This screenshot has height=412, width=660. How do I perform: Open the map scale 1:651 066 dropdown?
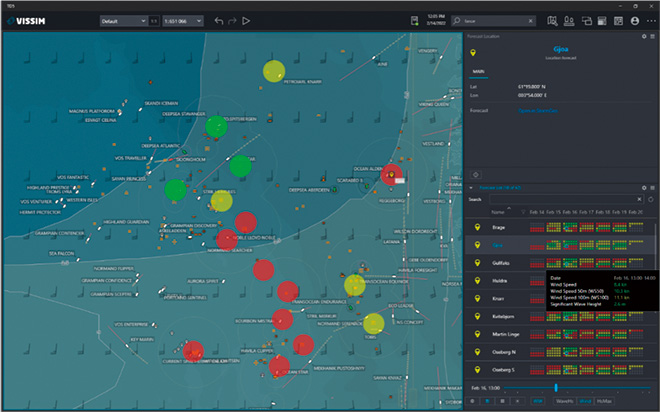(x=183, y=21)
